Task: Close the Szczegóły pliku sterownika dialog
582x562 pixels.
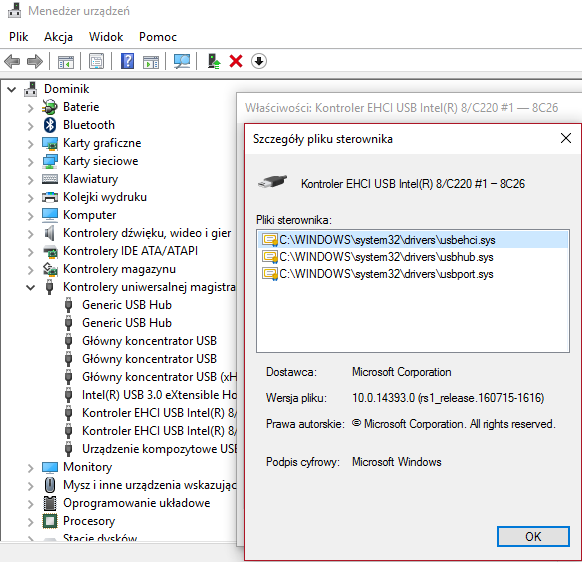Action: (566, 138)
